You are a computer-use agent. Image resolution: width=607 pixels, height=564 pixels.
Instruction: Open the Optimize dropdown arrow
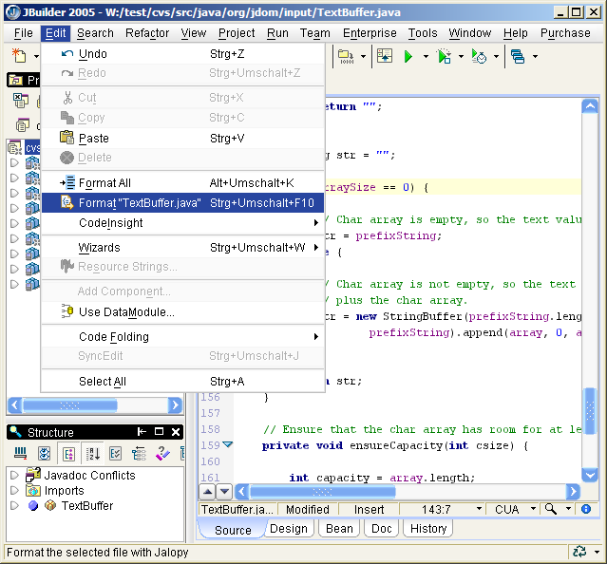pyautogui.click(x=496, y=57)
